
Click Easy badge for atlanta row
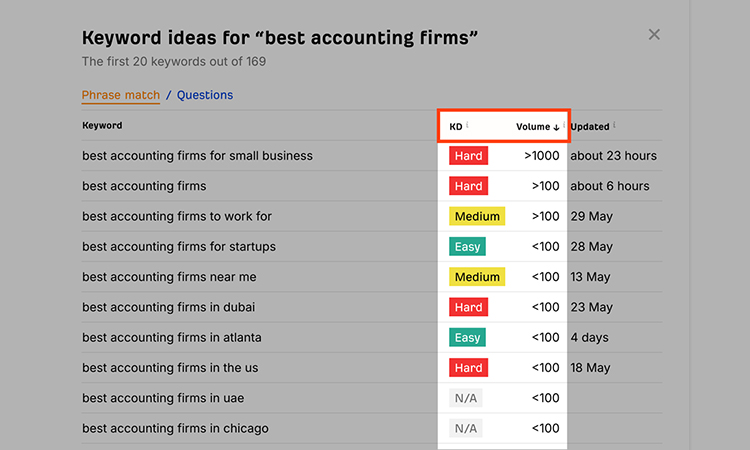(x=467, y=338)
